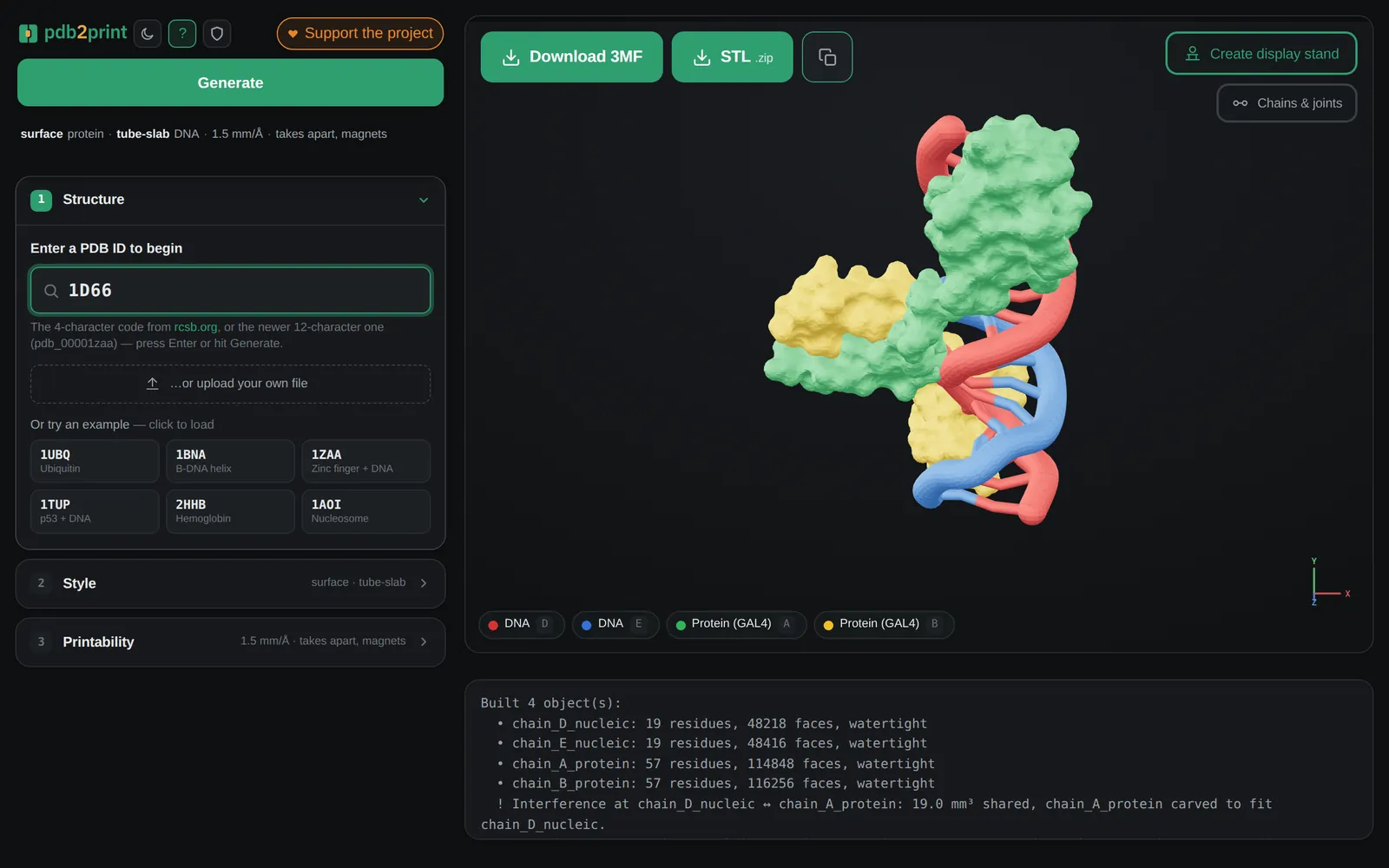Click Style section number 2 badge

(x=41, y=583)
